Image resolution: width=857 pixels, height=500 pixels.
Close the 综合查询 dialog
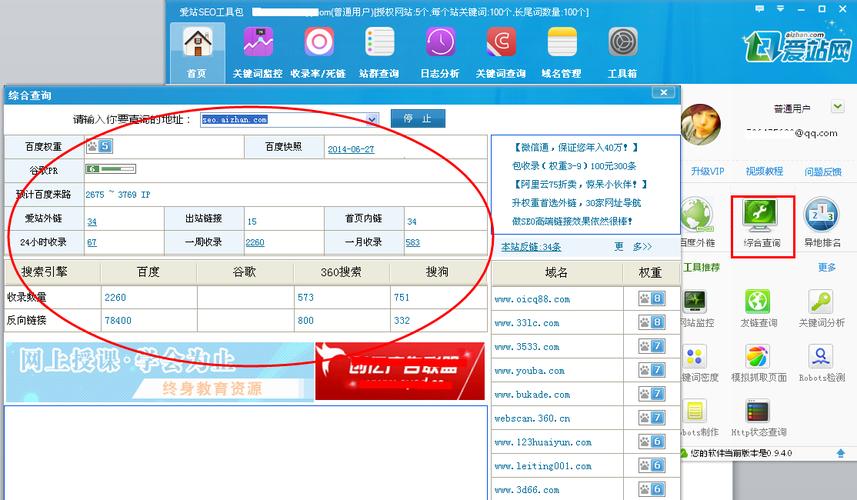pyautogui.click(x=664, y=93)
